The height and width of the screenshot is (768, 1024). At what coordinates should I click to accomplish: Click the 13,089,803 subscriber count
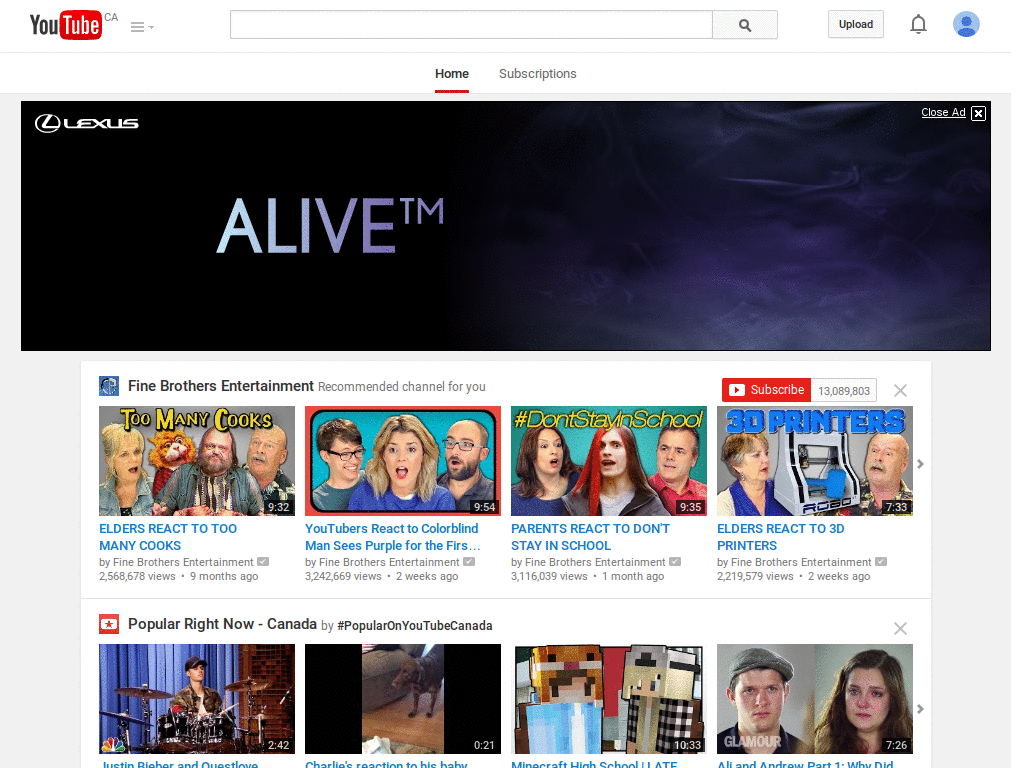844,391
